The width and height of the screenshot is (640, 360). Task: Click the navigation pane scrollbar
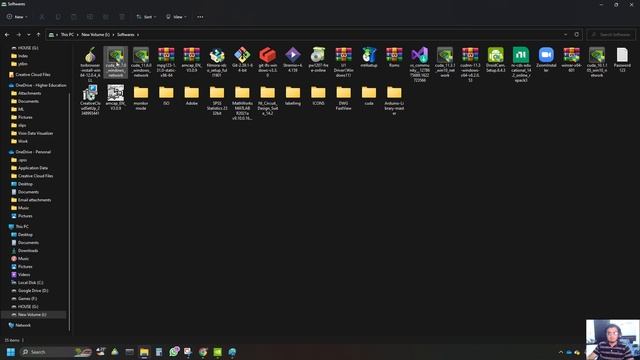tap(69, 211)
